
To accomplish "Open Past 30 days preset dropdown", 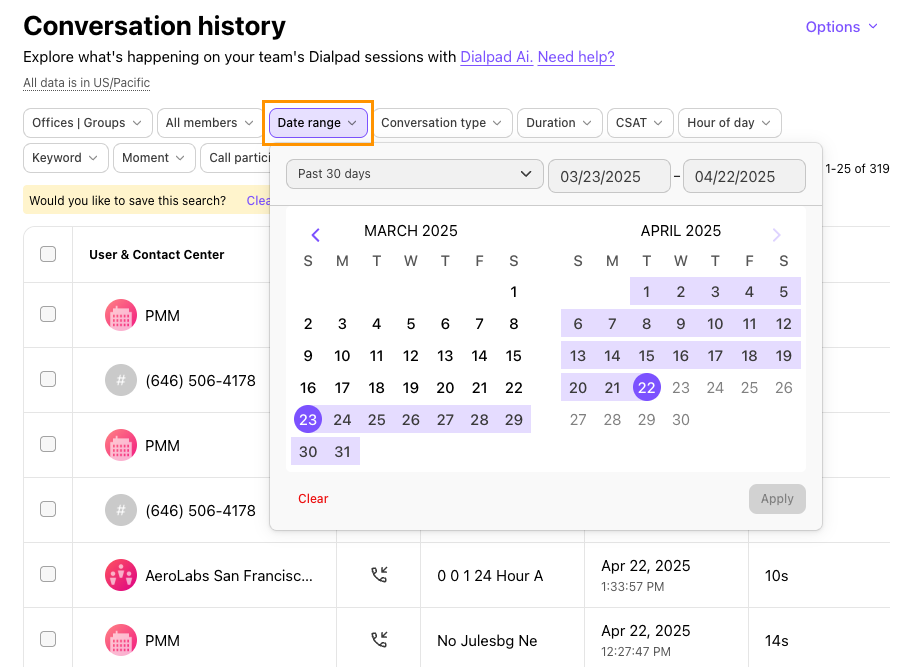I will (x=415, y=174).
